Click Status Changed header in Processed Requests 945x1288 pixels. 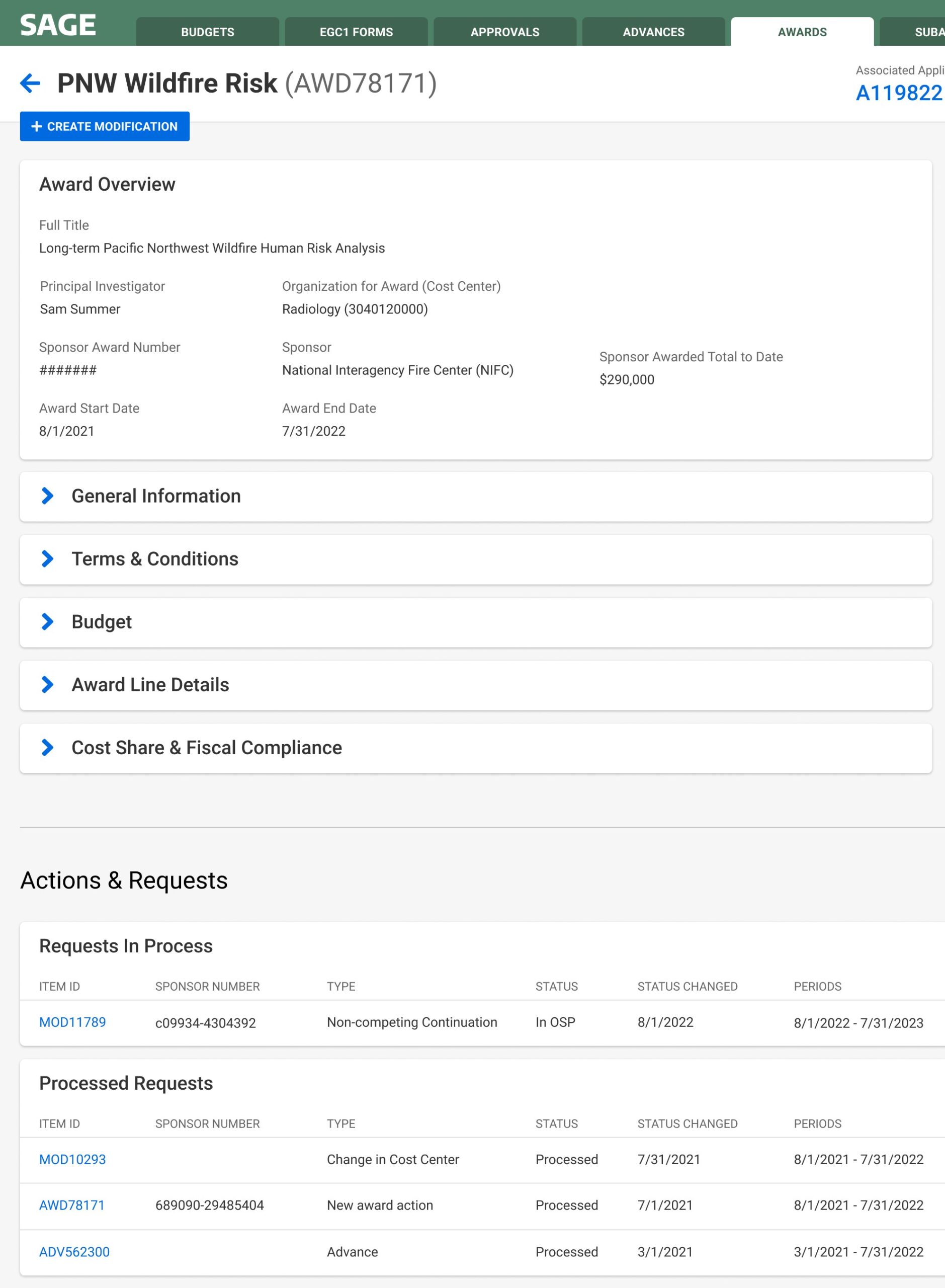click(x=687, y=1124)
